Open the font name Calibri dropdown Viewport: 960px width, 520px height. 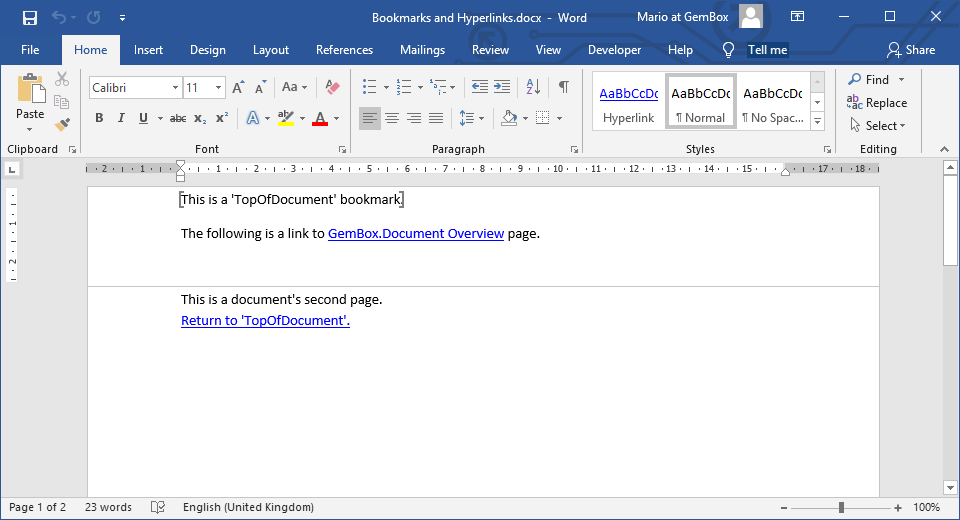[175, 88]
